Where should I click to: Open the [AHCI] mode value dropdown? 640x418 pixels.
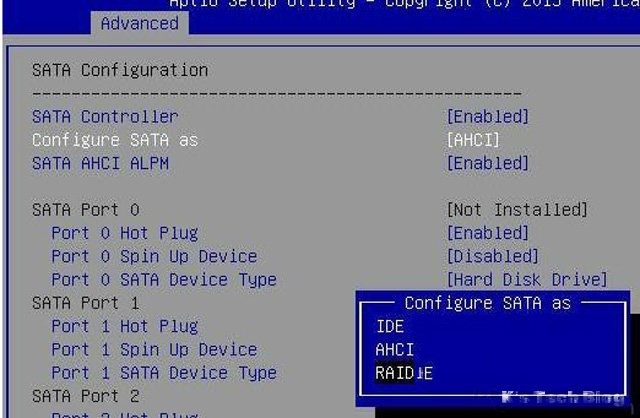(473, 140)
